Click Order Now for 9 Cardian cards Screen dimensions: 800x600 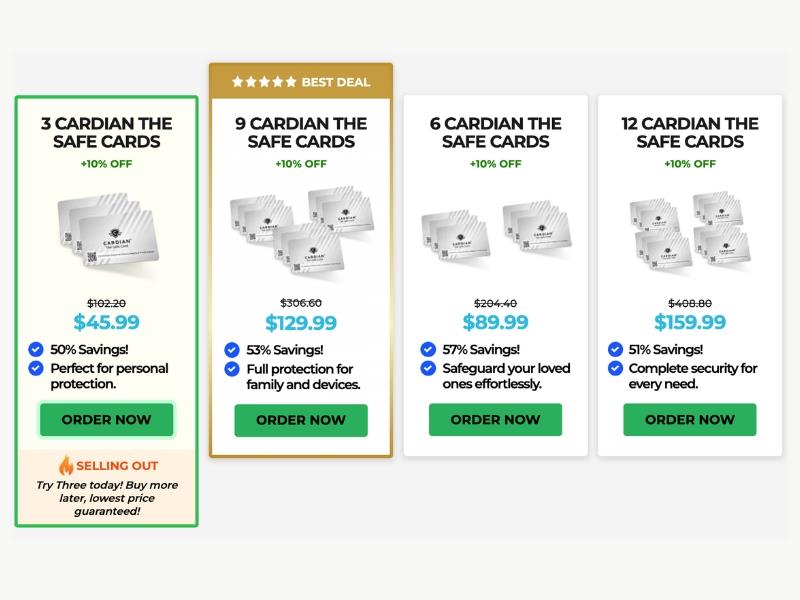click(301, 420)
